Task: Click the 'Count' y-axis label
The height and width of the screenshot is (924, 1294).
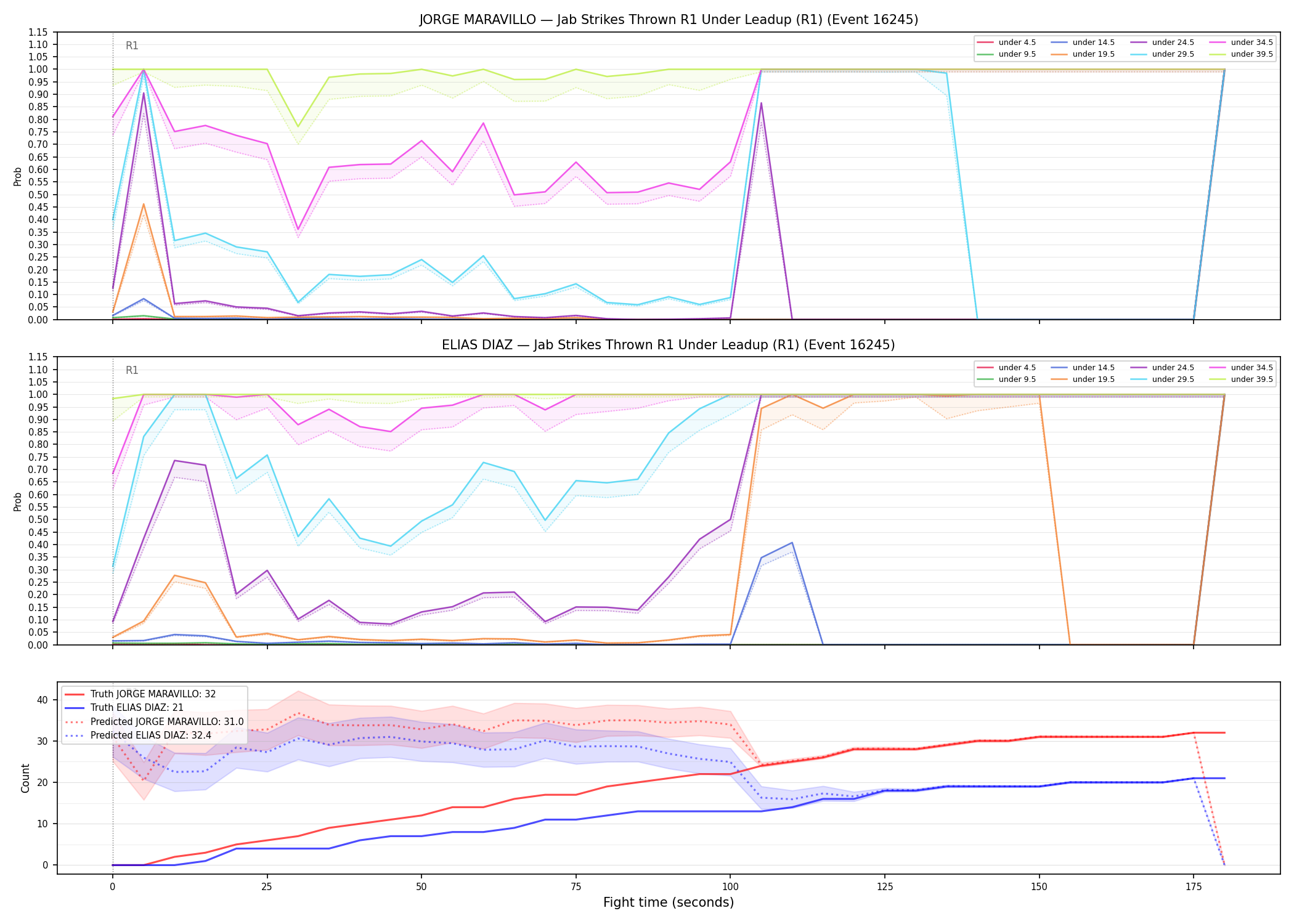Action: pos(25,778)
